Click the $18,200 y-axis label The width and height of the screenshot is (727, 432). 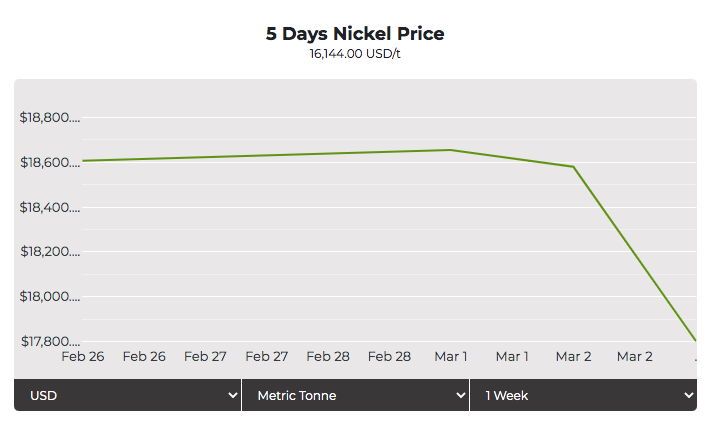pos(49,252)
